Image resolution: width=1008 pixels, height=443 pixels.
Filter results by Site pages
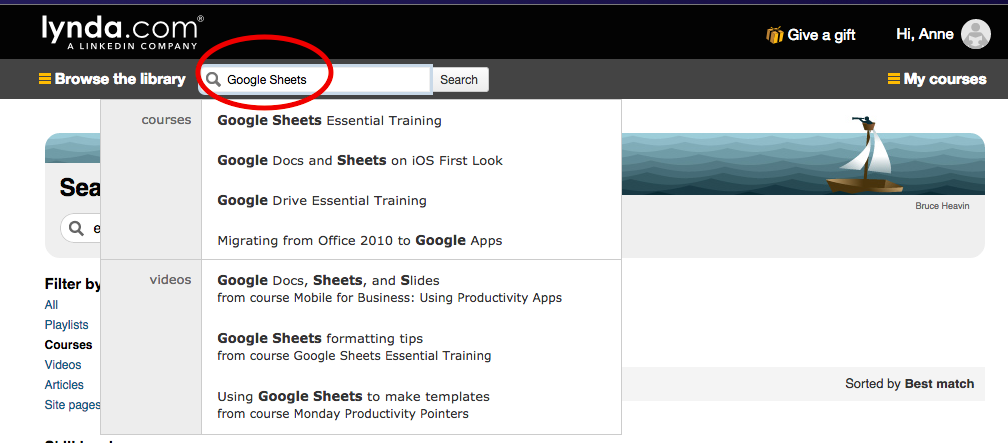coord(73,404)
